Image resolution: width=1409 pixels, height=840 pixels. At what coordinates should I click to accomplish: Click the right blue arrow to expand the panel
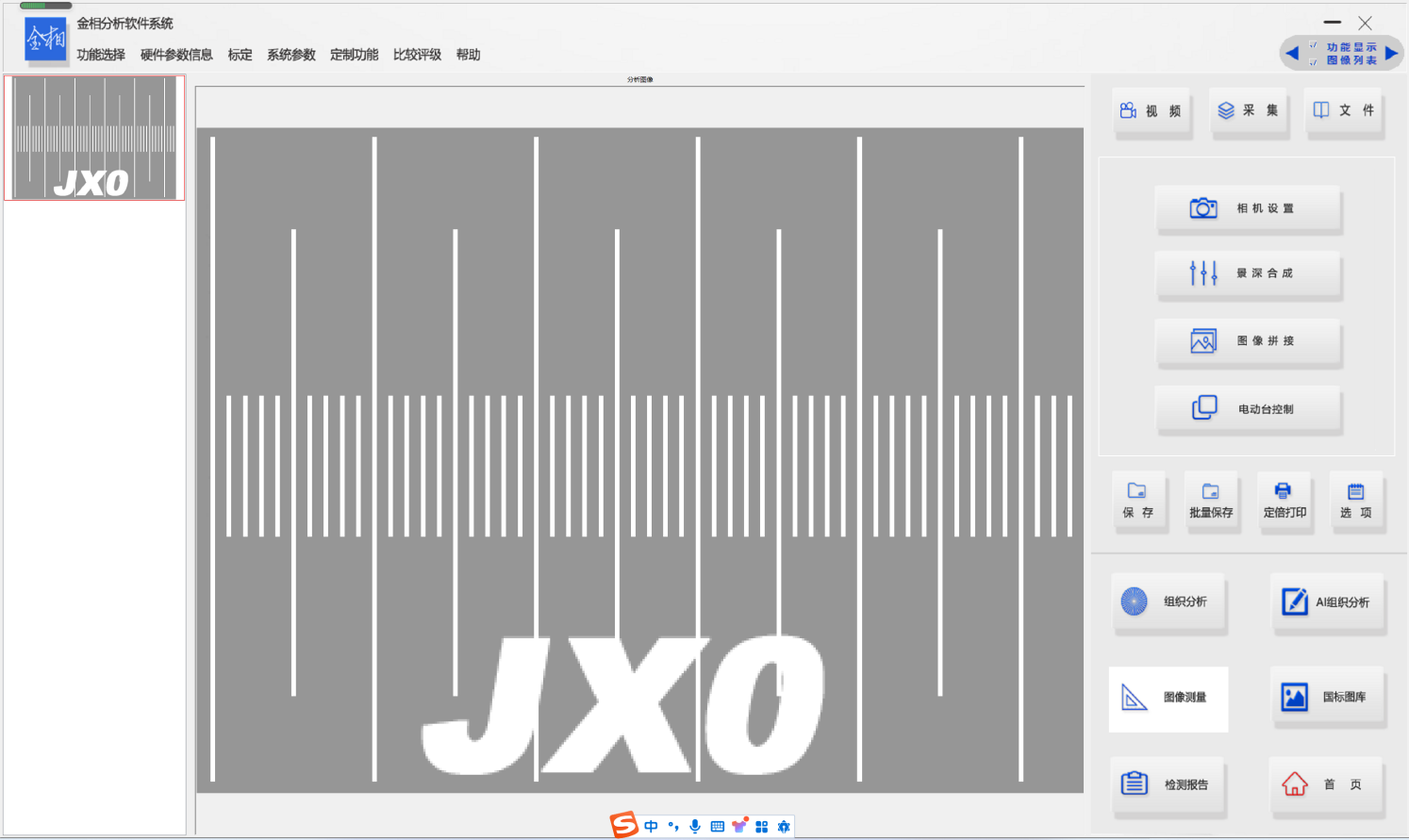[x=1391, y=53]
